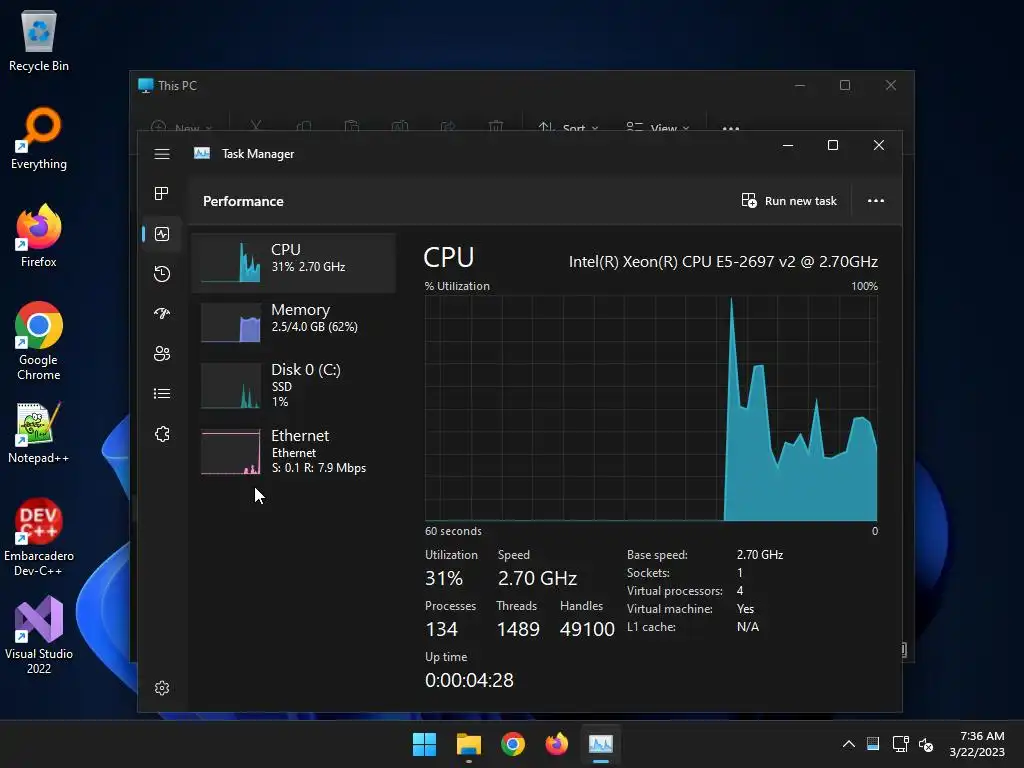Click the muted volume tray icon
The width and height of the screenshot is (1024, 768).
[926, 744]
